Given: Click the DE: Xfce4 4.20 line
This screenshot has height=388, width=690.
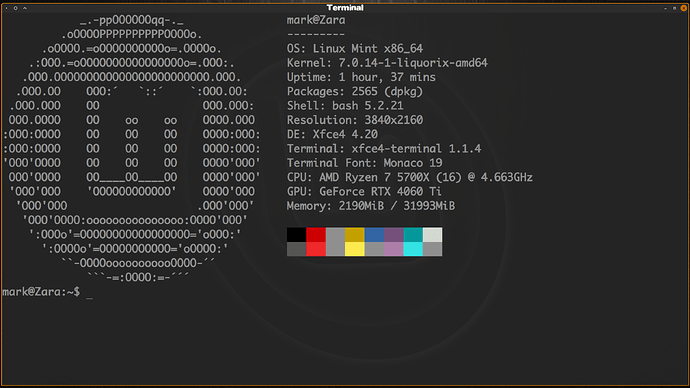Looking at the screenshot, I should coord(332,134).
